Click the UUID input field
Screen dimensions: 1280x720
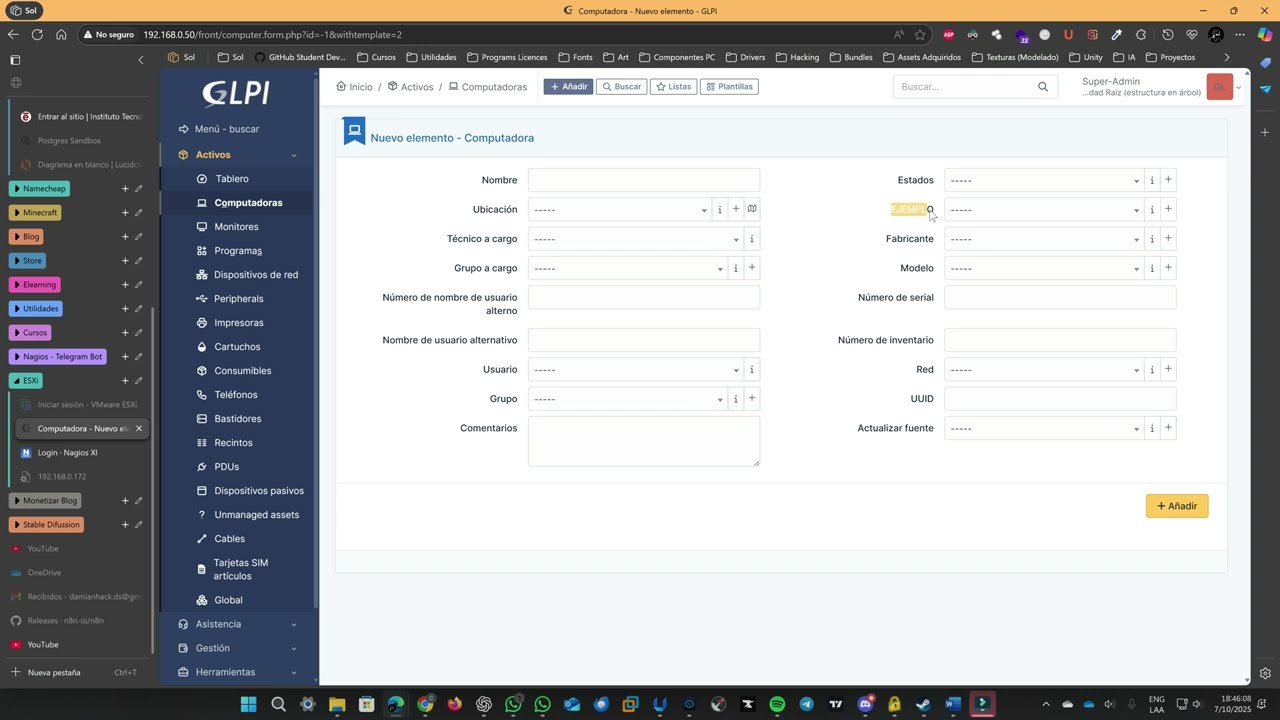[x=1060, y=398]
